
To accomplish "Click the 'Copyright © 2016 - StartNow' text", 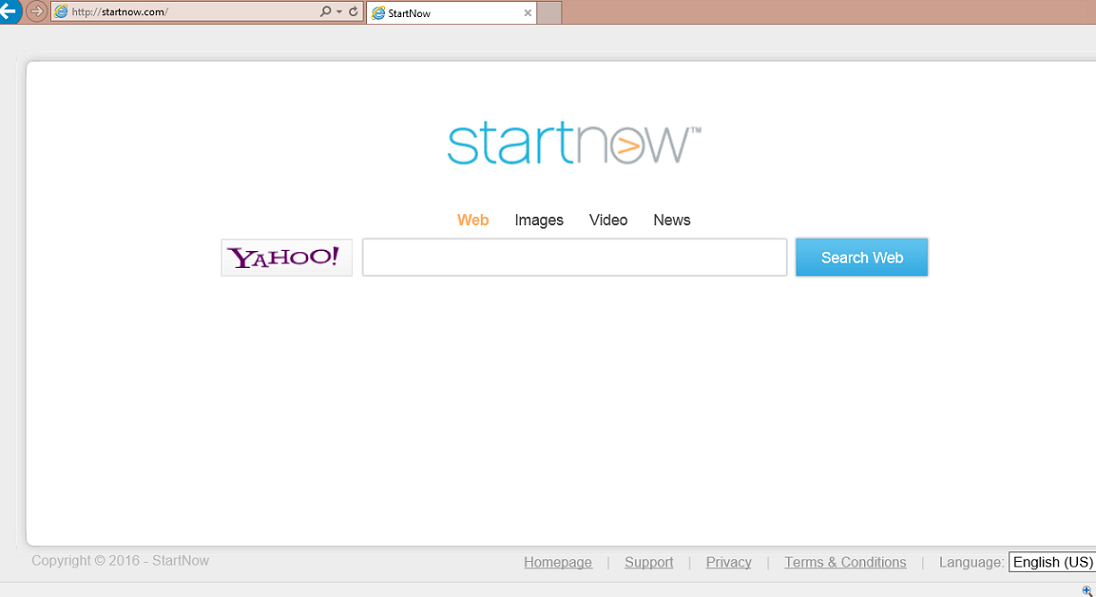I will pos(120,561).
